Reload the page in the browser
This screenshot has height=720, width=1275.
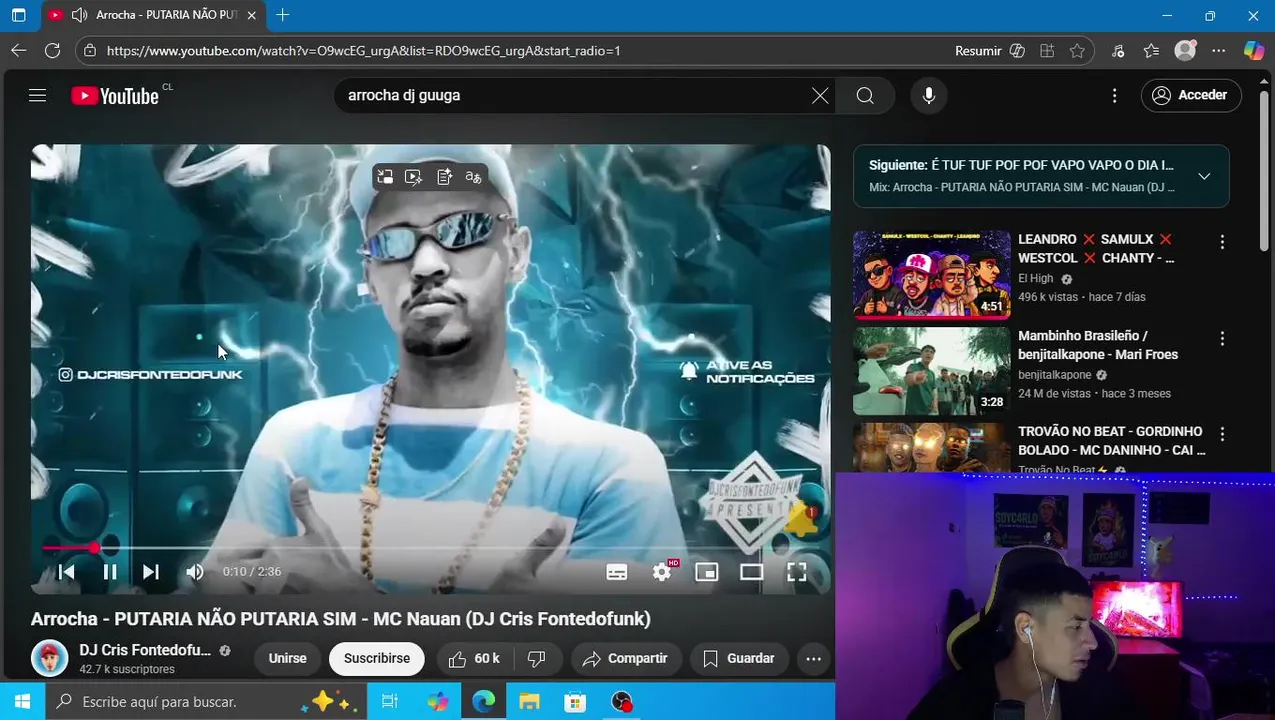[53, 50]
